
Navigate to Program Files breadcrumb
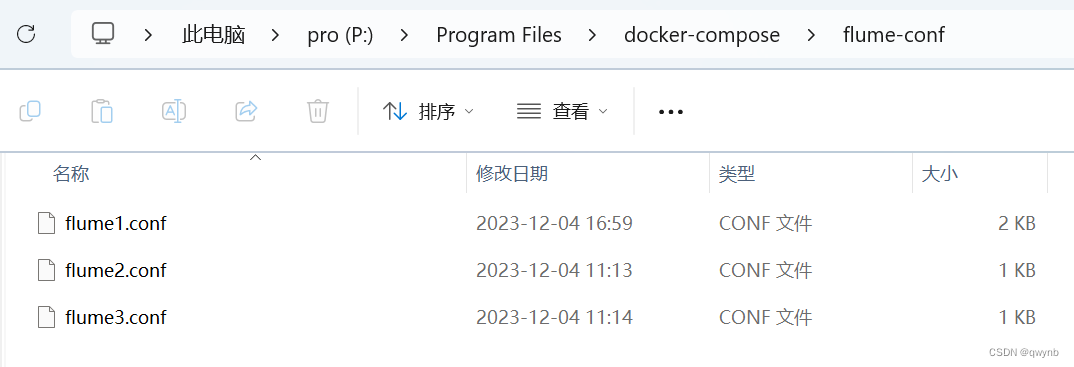(x=499, y=34)
